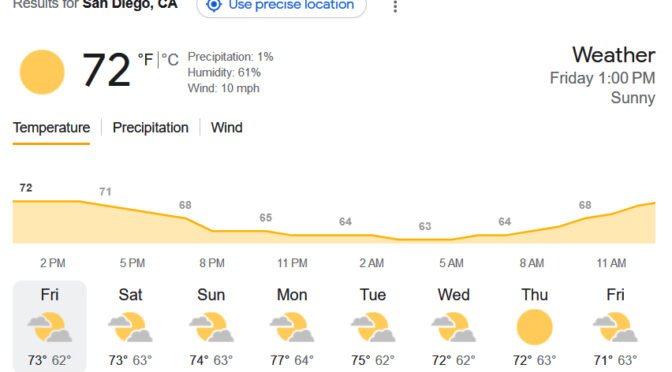672x372 pixels.
Task: Select Monday's partly cloudy forecast icon
Action: click(x=292, y=327)
